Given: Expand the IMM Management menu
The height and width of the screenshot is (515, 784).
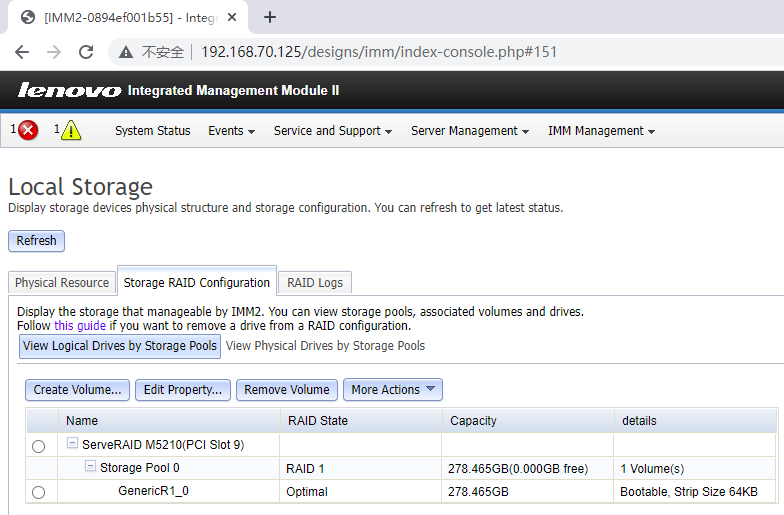Looking at the screenshot, I should (600, 131).
